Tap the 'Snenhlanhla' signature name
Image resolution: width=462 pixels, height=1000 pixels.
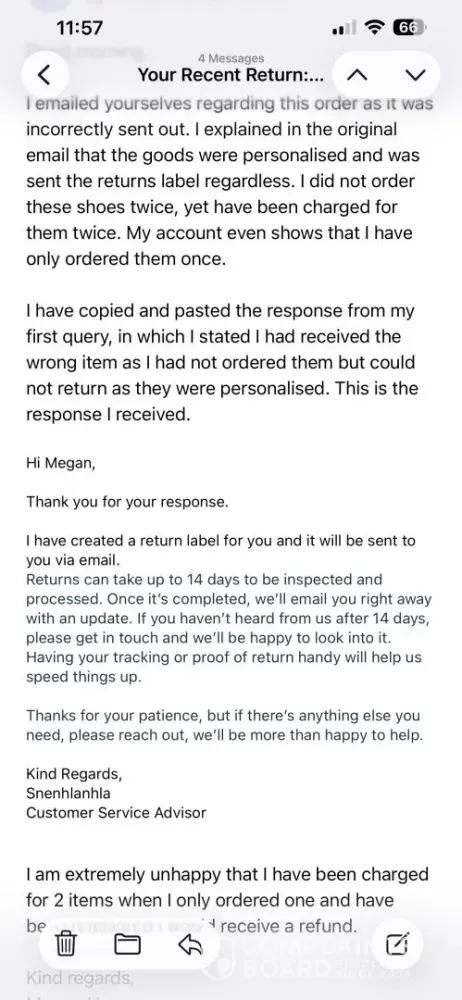[66, 793]
